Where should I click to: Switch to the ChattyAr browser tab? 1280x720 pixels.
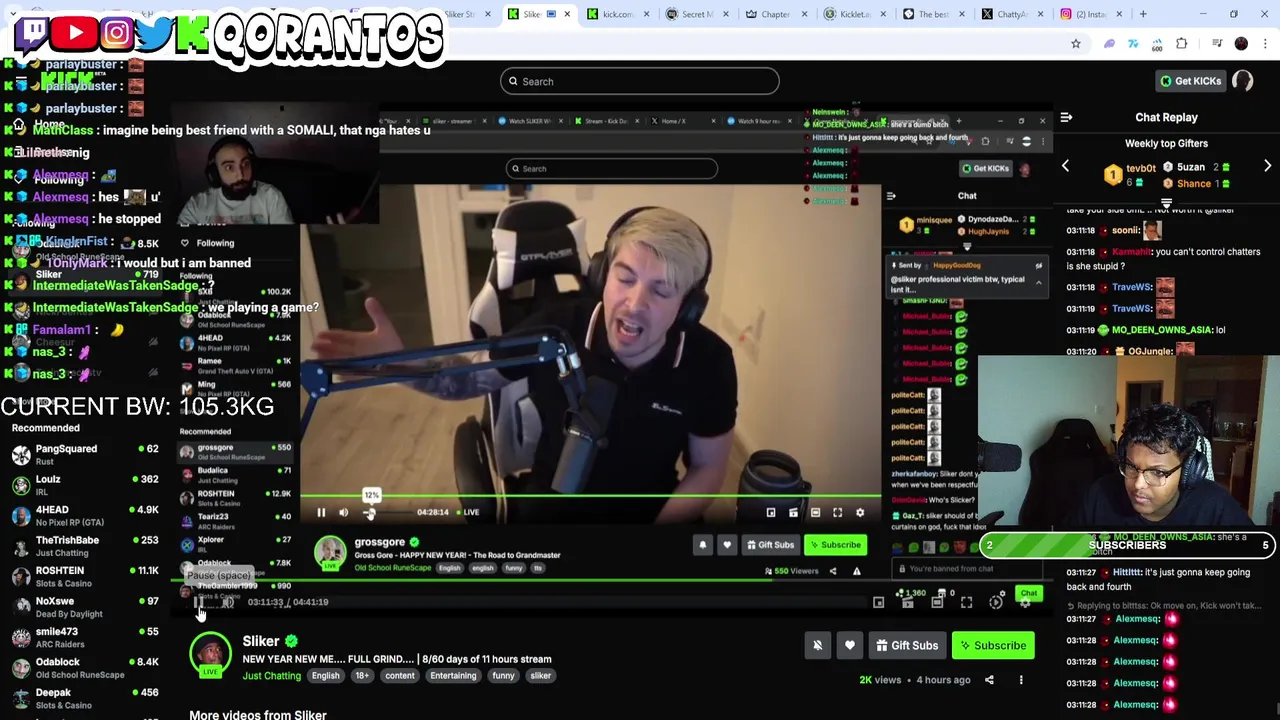coord(1012,14)
